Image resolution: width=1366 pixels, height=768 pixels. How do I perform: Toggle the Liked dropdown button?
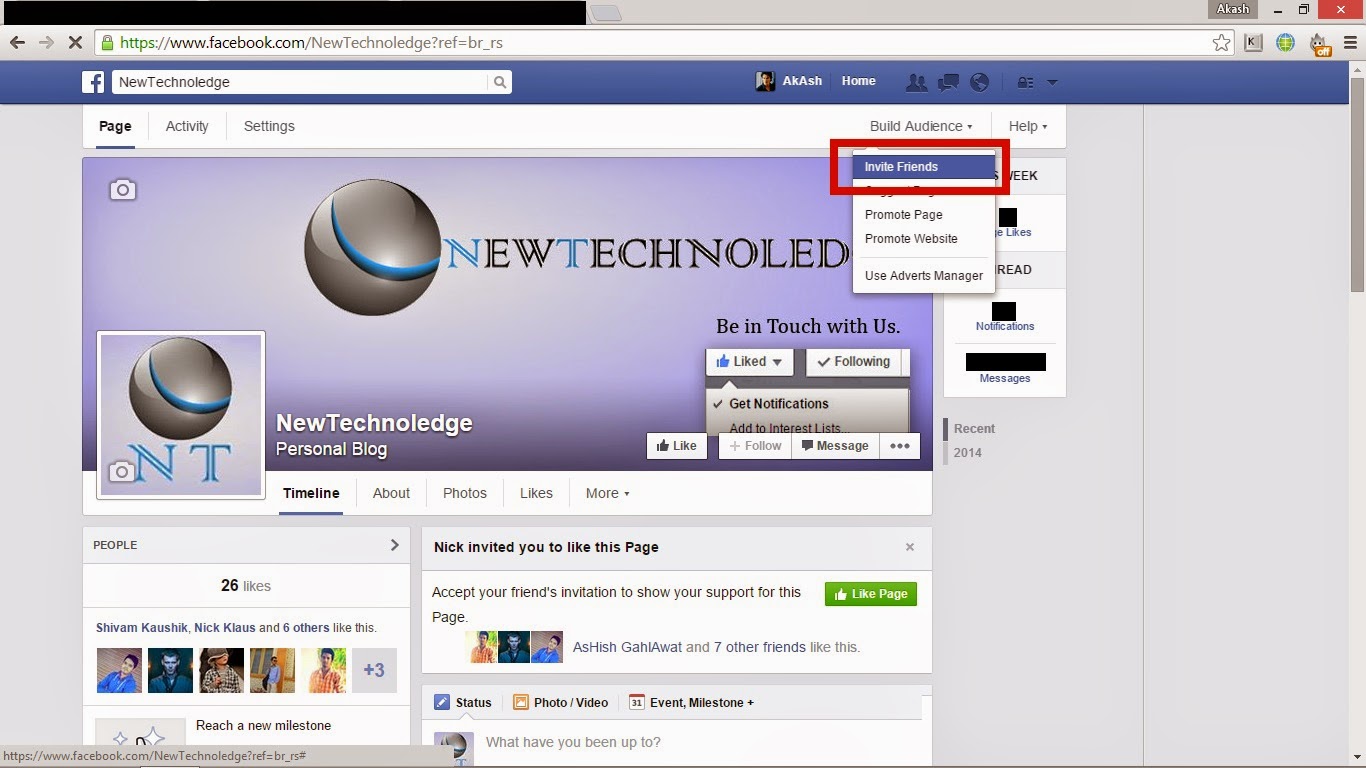pyautogui.click(x=749, y=362)
